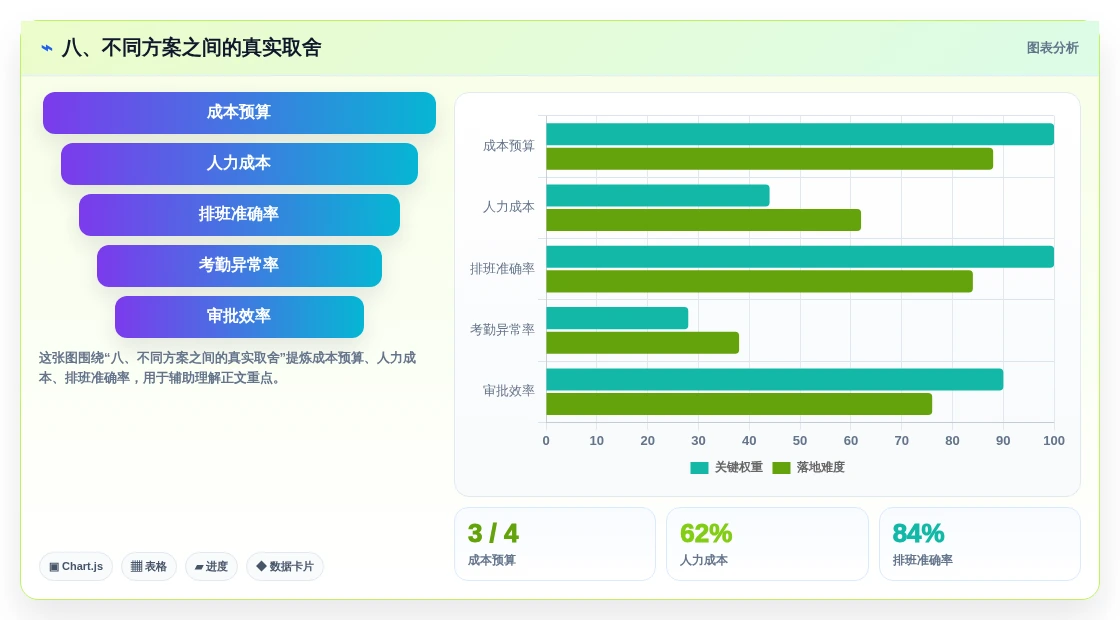Toggle the 关键权重 legend swatch
1120x620 pixels.
coord(699,468)
